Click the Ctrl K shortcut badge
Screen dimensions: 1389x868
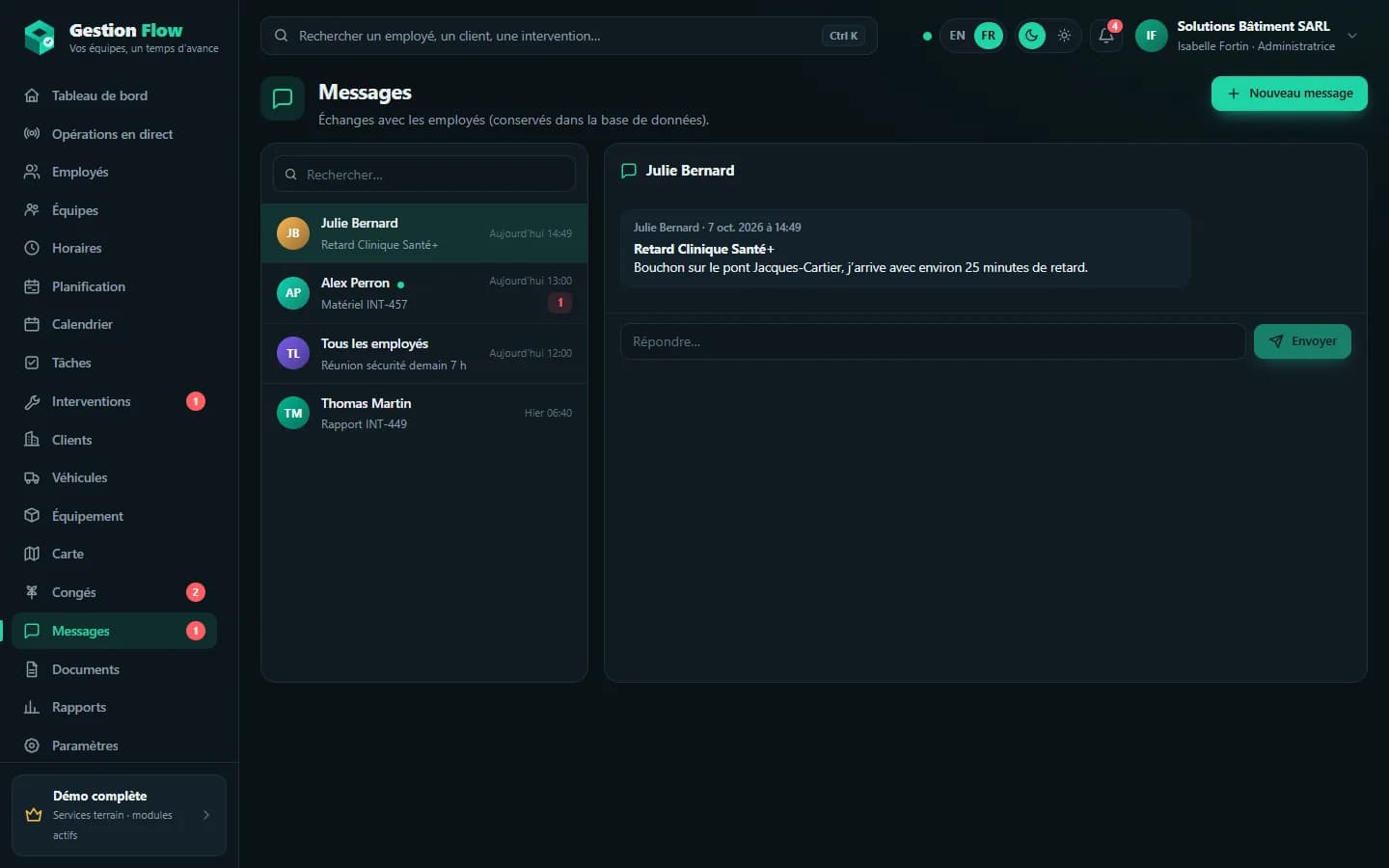(x=844, y=36)
